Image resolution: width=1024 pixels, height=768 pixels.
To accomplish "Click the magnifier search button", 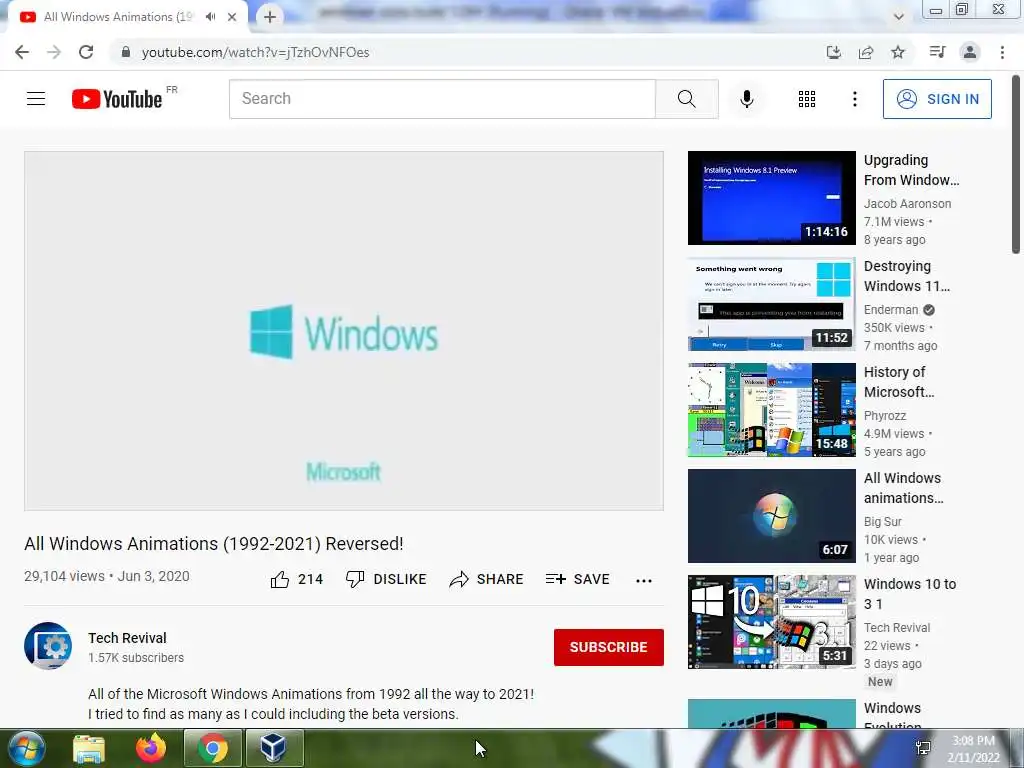I will pyautogui.click(x=686, y=99).
